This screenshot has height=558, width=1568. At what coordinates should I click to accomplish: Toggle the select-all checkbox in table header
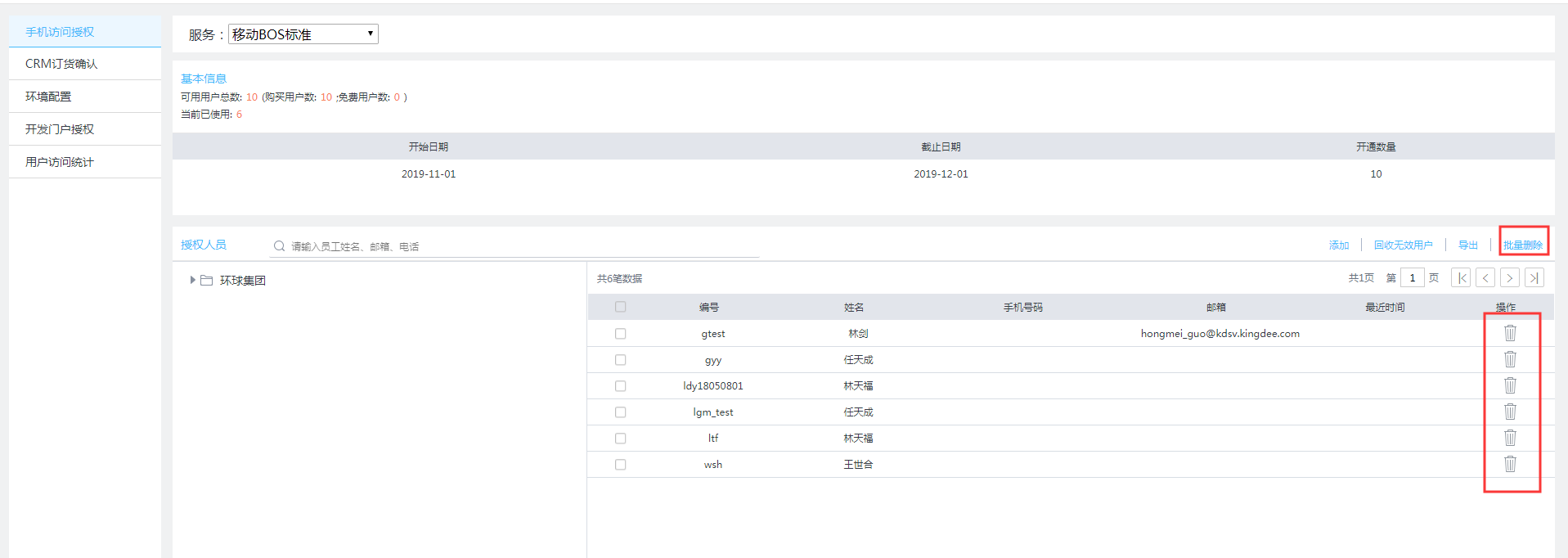[x=620, y=307]
